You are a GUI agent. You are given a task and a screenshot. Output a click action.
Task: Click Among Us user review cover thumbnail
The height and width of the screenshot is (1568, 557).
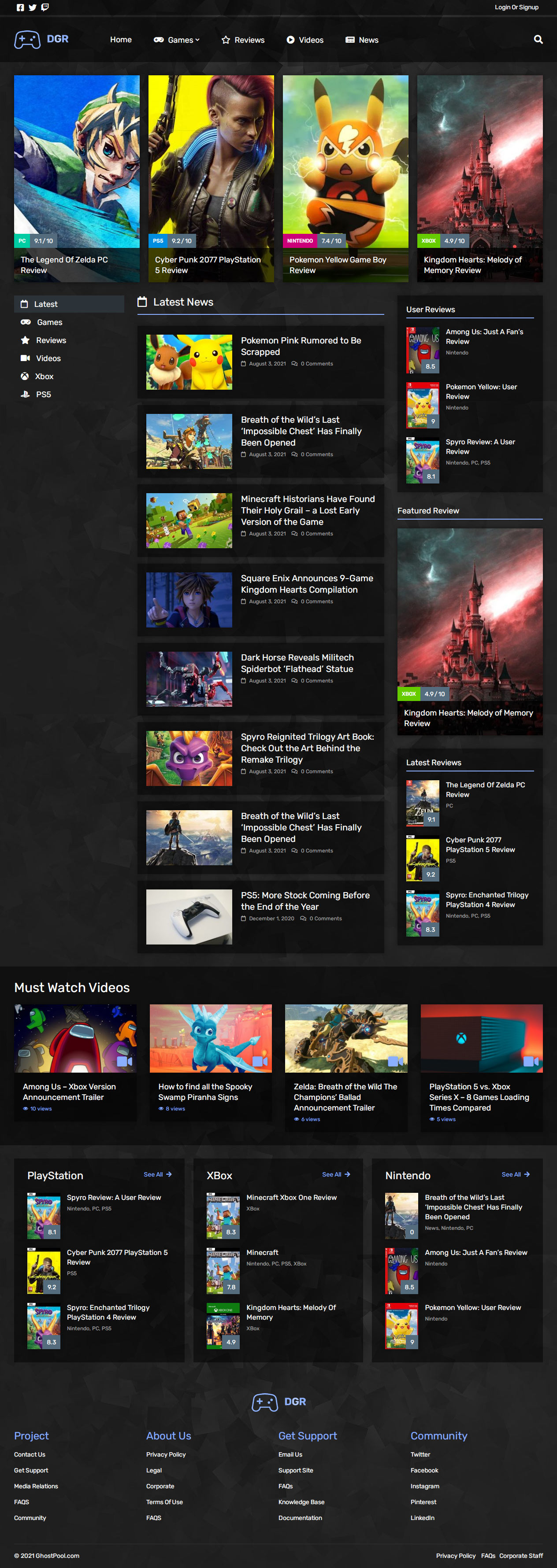coord(422,350)
